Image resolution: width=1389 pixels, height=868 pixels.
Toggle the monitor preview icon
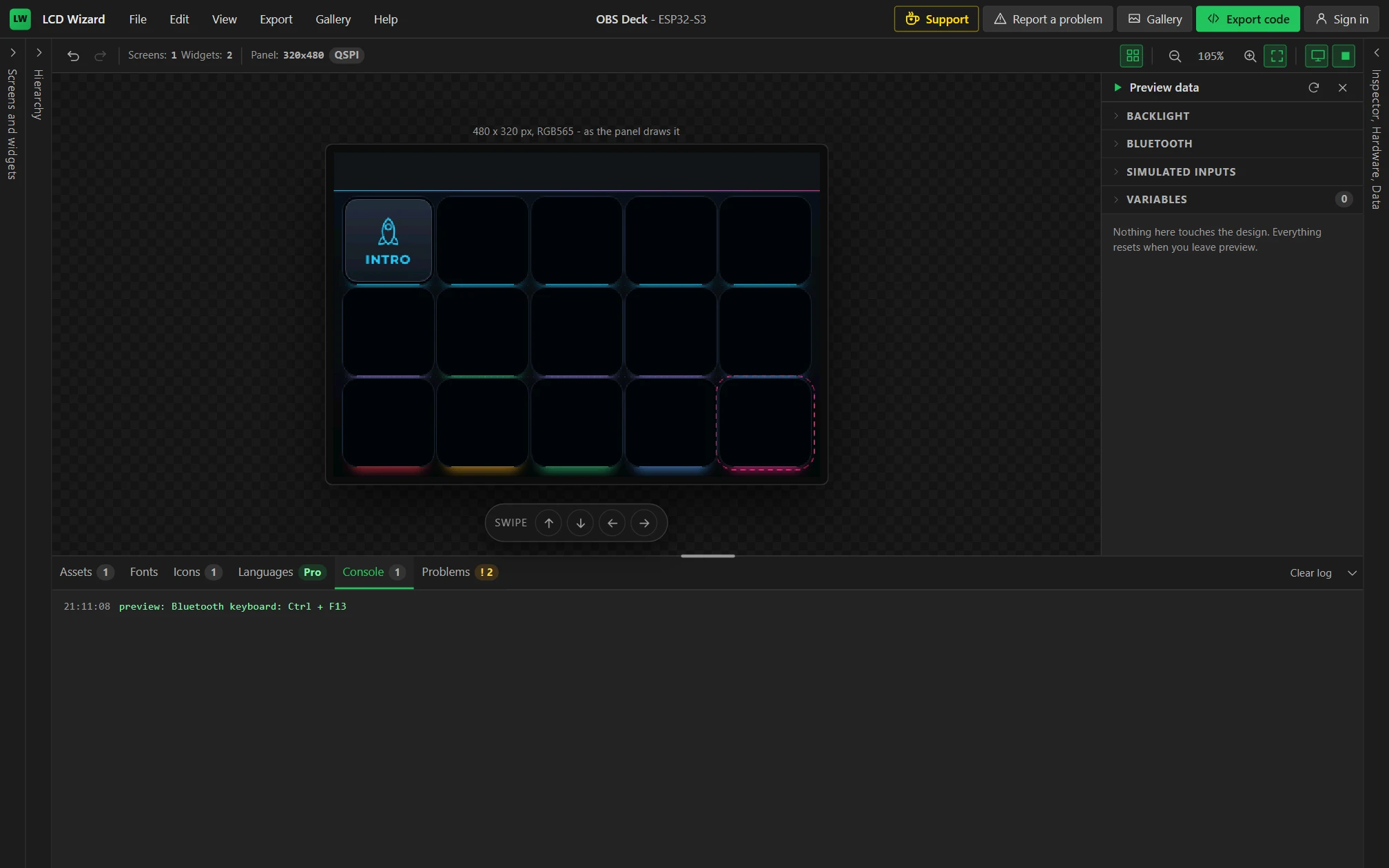click(x=1317, y=56)
